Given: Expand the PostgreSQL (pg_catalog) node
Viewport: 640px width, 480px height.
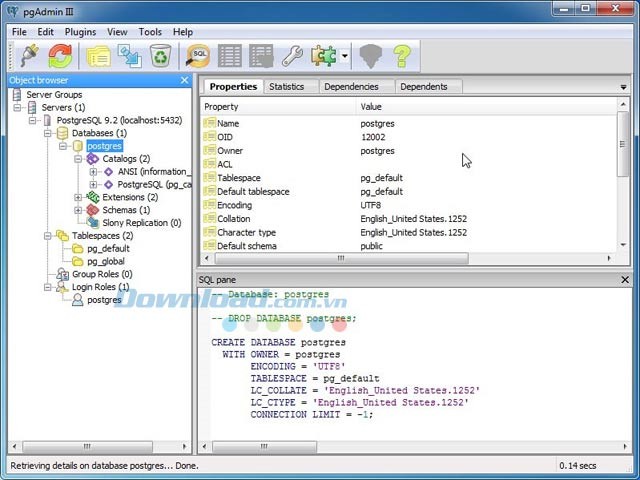Looking at the screenshot, I should point(93,184).
